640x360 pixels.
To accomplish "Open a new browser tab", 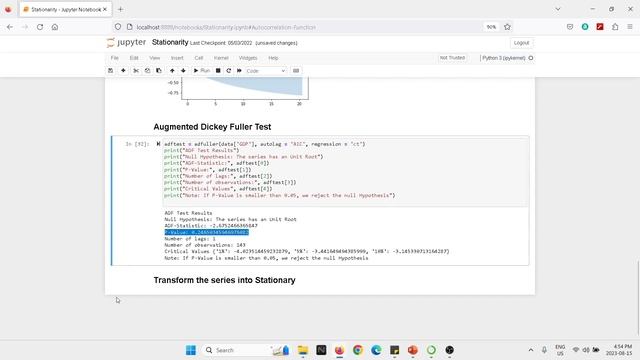I will (120, 9).
